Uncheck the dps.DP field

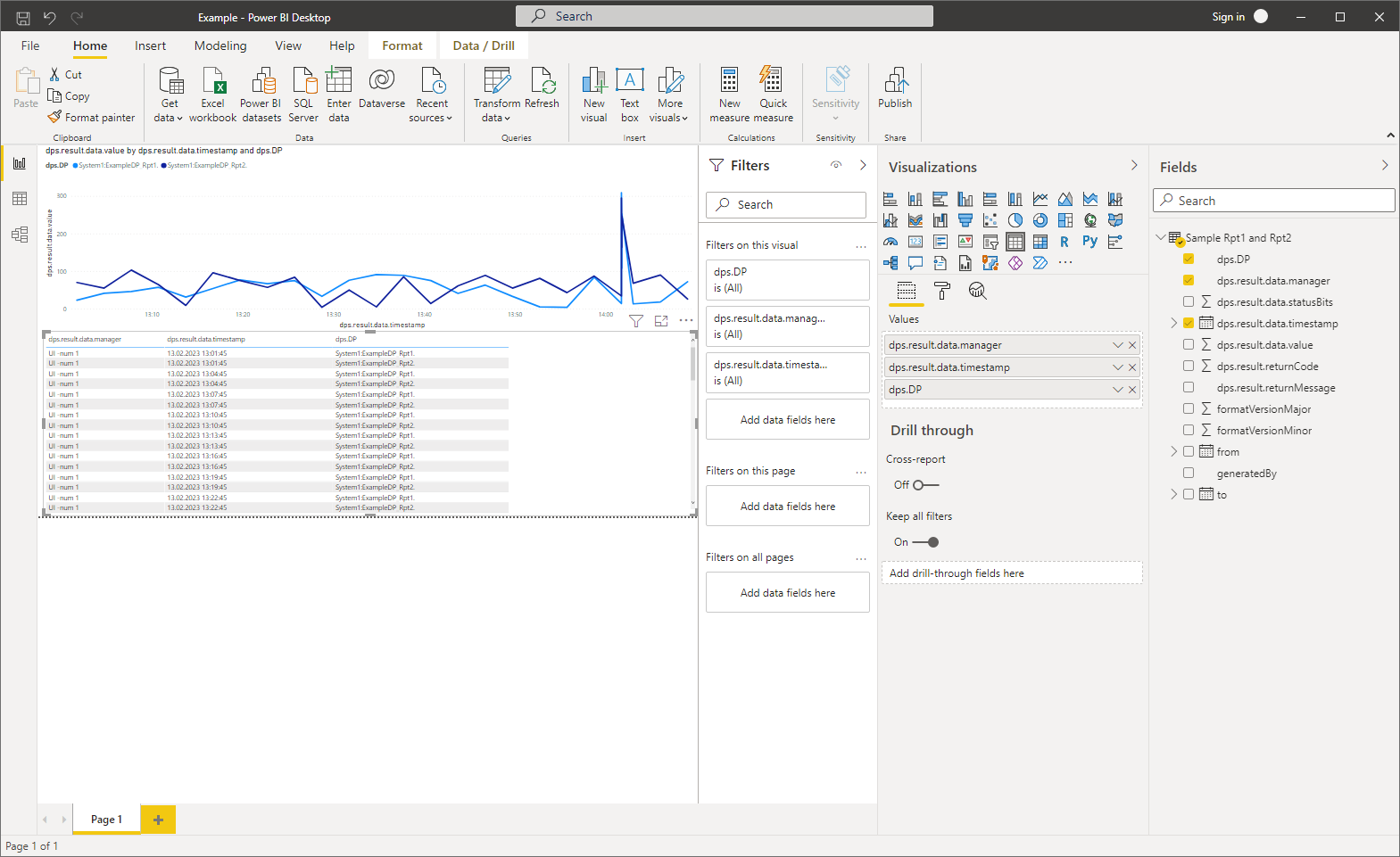pyautogui.click(x=1189, y=260)
